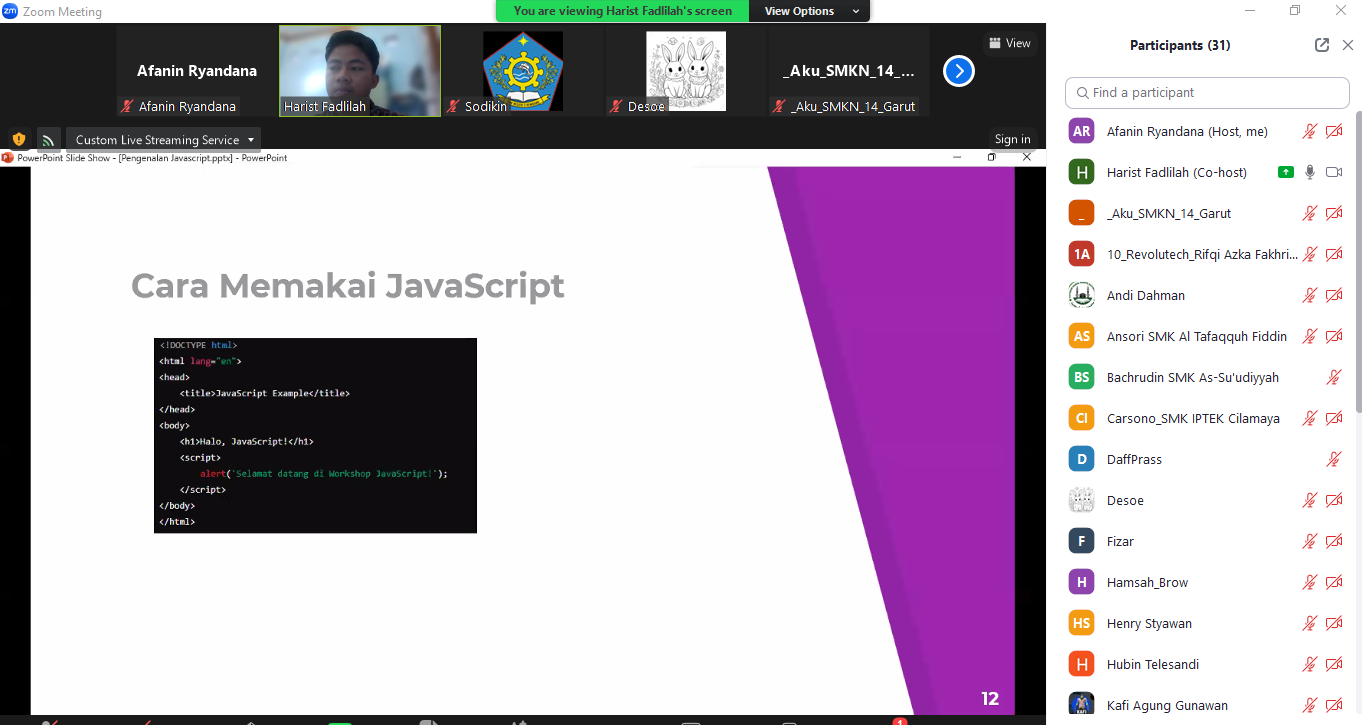
Task: Toggle Hamsah_Brow's muted mic icon
Action: (1310, 582)
